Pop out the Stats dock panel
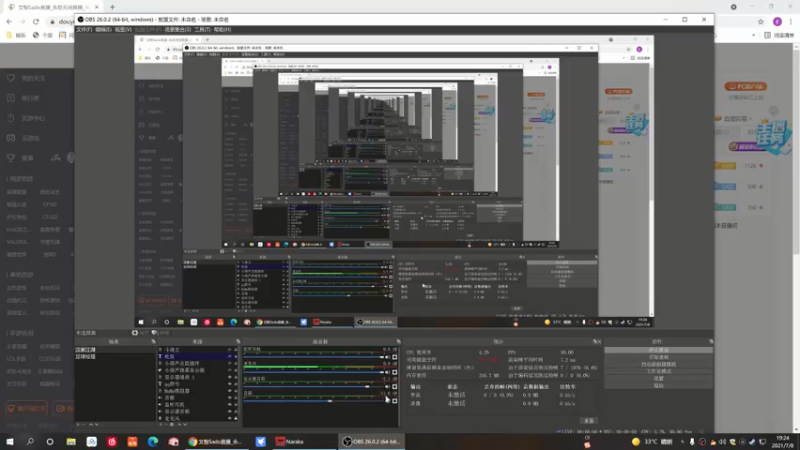Viewport: 800px width, 450px height. click(x=594, y=341)
